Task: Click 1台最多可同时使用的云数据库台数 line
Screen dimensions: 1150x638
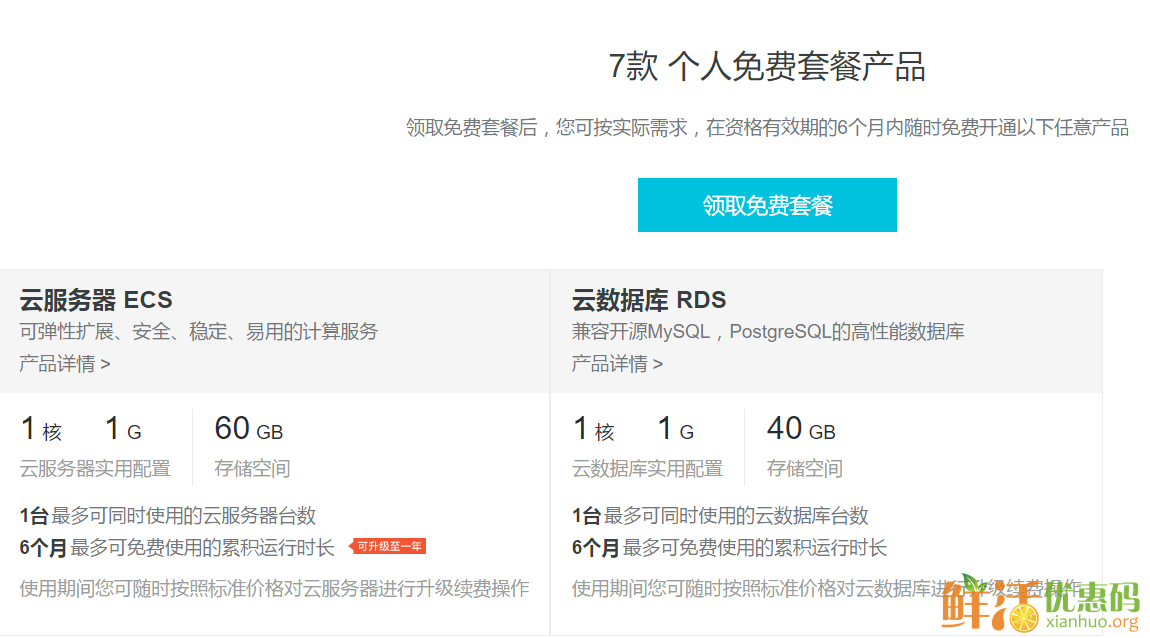Action: click(x=720, y=516)
